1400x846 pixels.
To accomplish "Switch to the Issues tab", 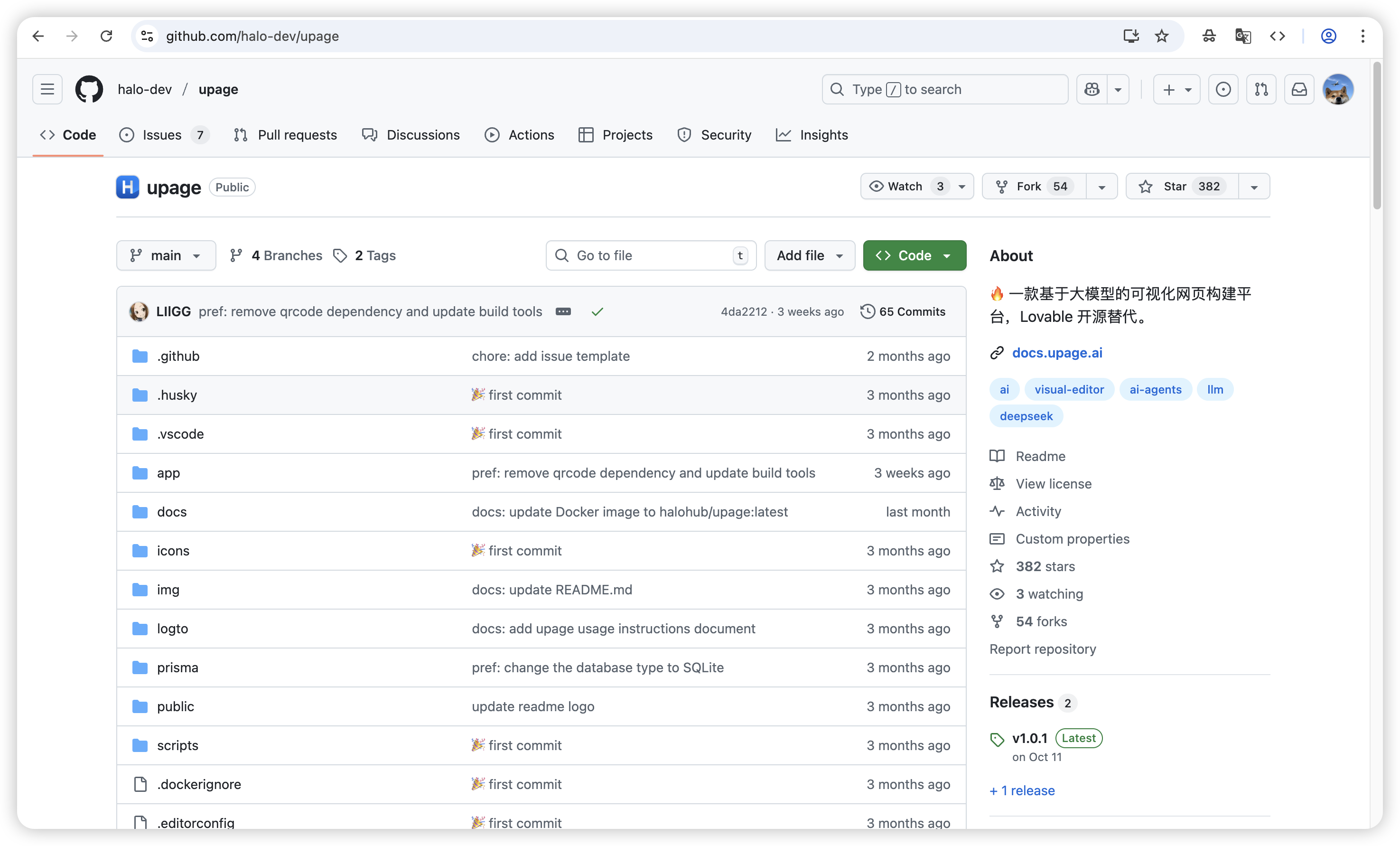I will click(162, 135).
